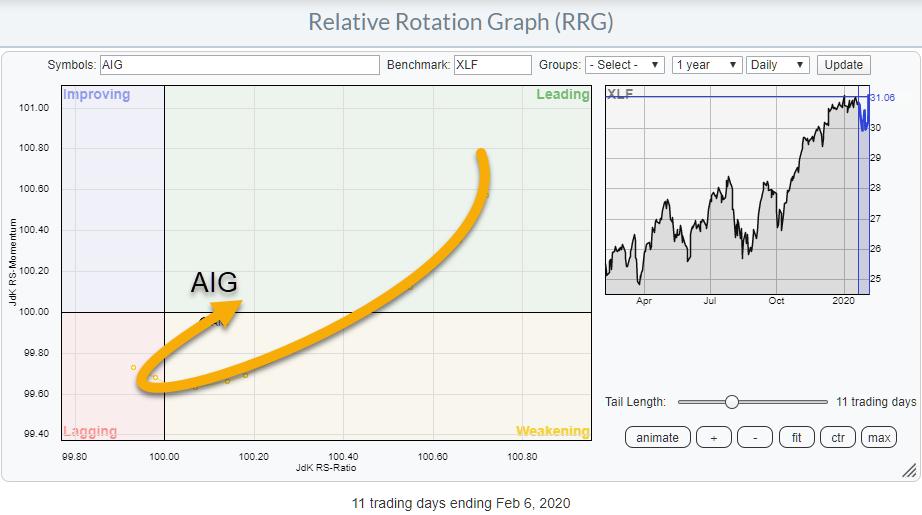The image size is (922, 515).
Task: Click the Update button
Action: tap(843, 65)
